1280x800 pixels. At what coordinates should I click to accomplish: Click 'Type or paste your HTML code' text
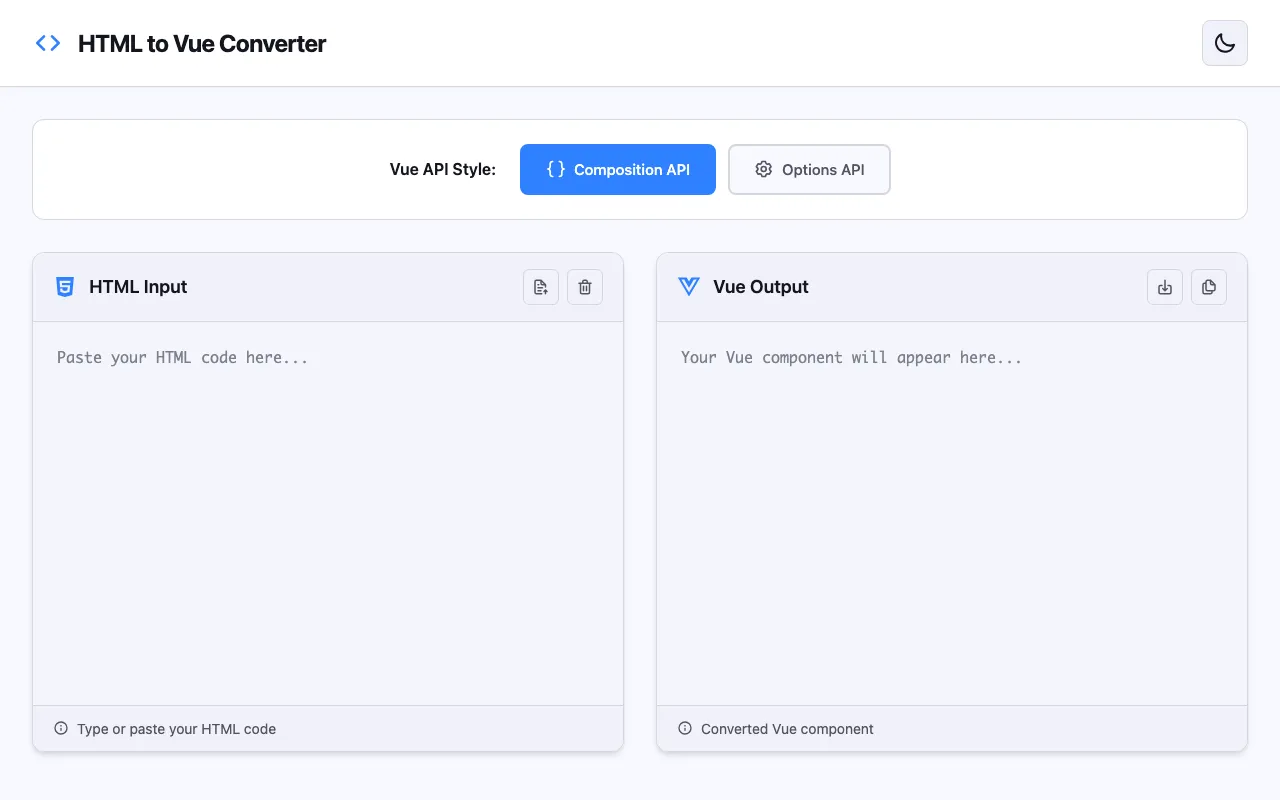click(x=177, y=729)
